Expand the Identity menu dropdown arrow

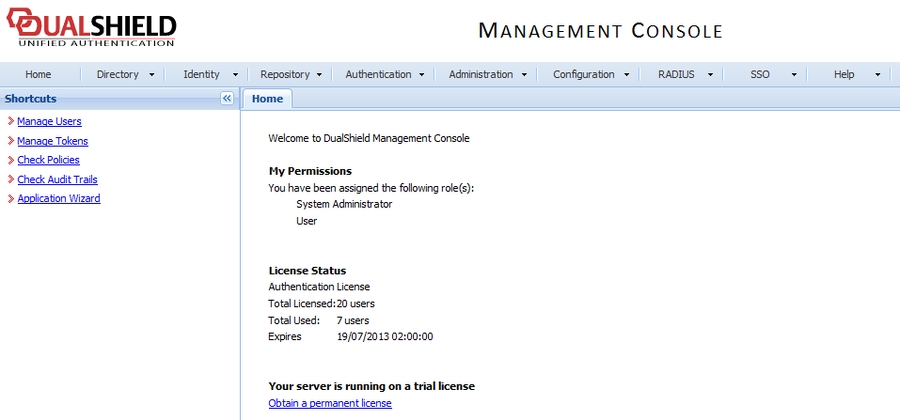[x=235, y=75]
